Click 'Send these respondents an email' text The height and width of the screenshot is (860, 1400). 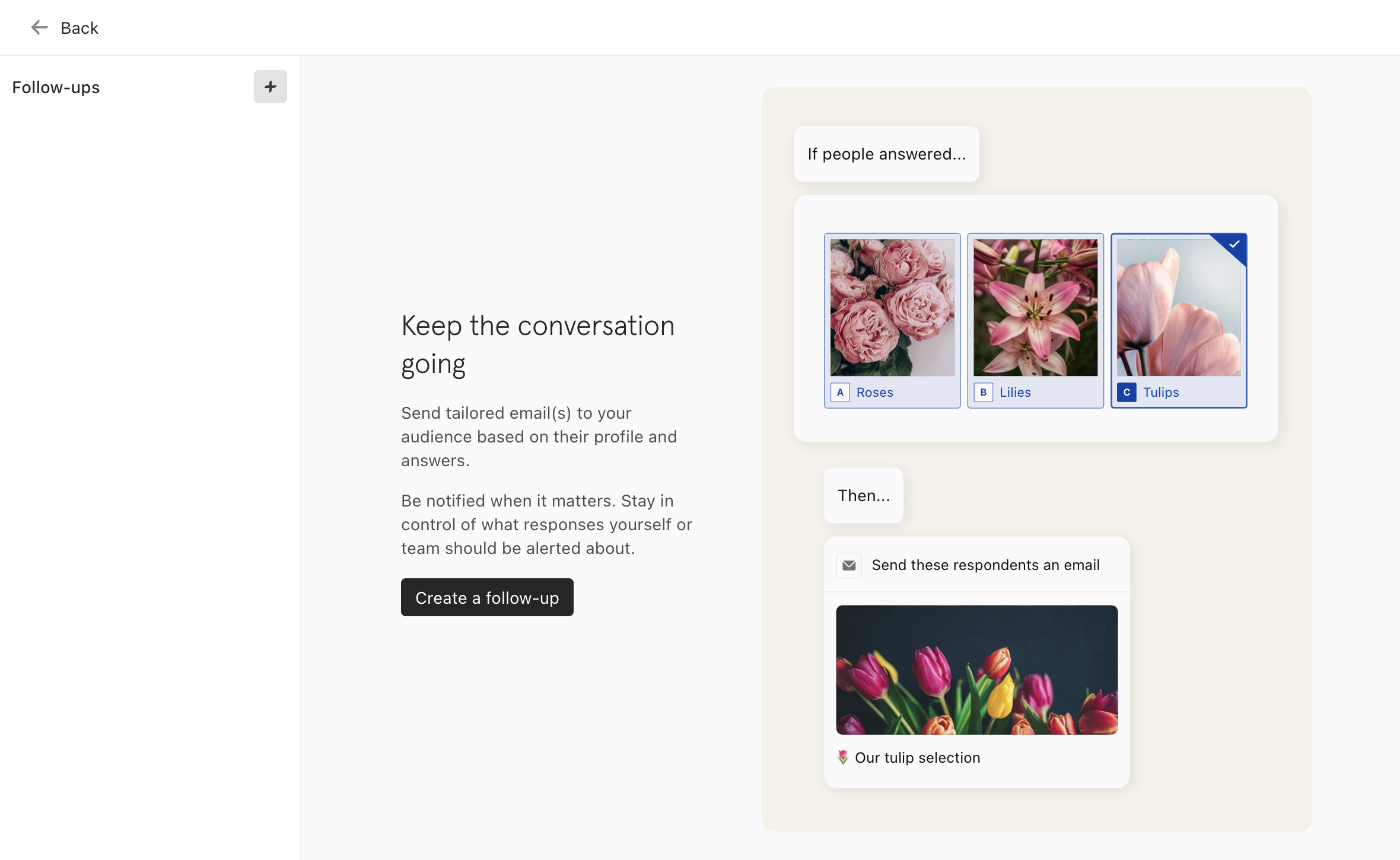[986, 565]
